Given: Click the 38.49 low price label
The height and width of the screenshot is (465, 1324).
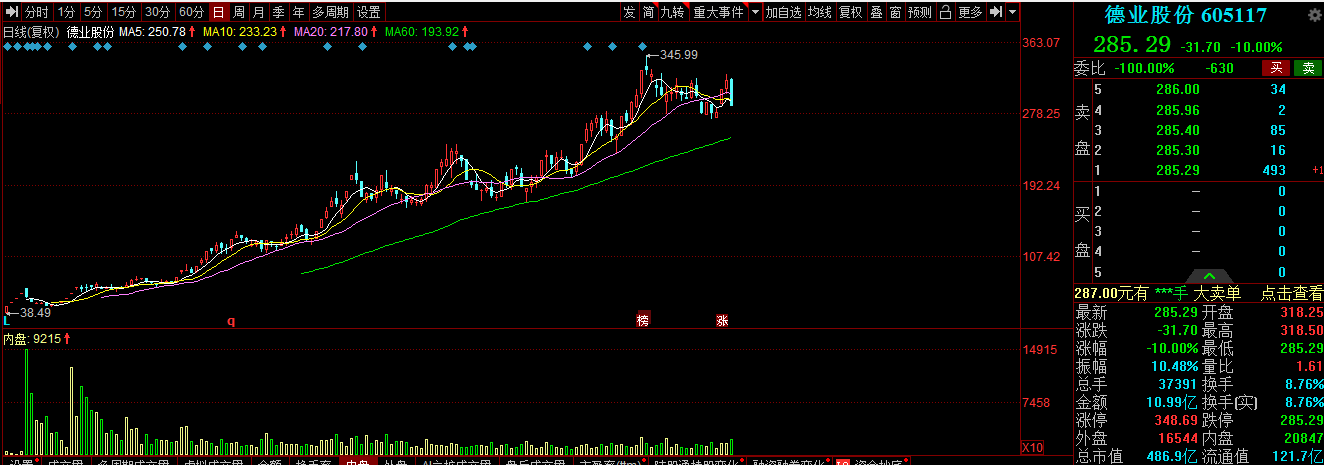Looking at the screenshot, I should (34, 312).
